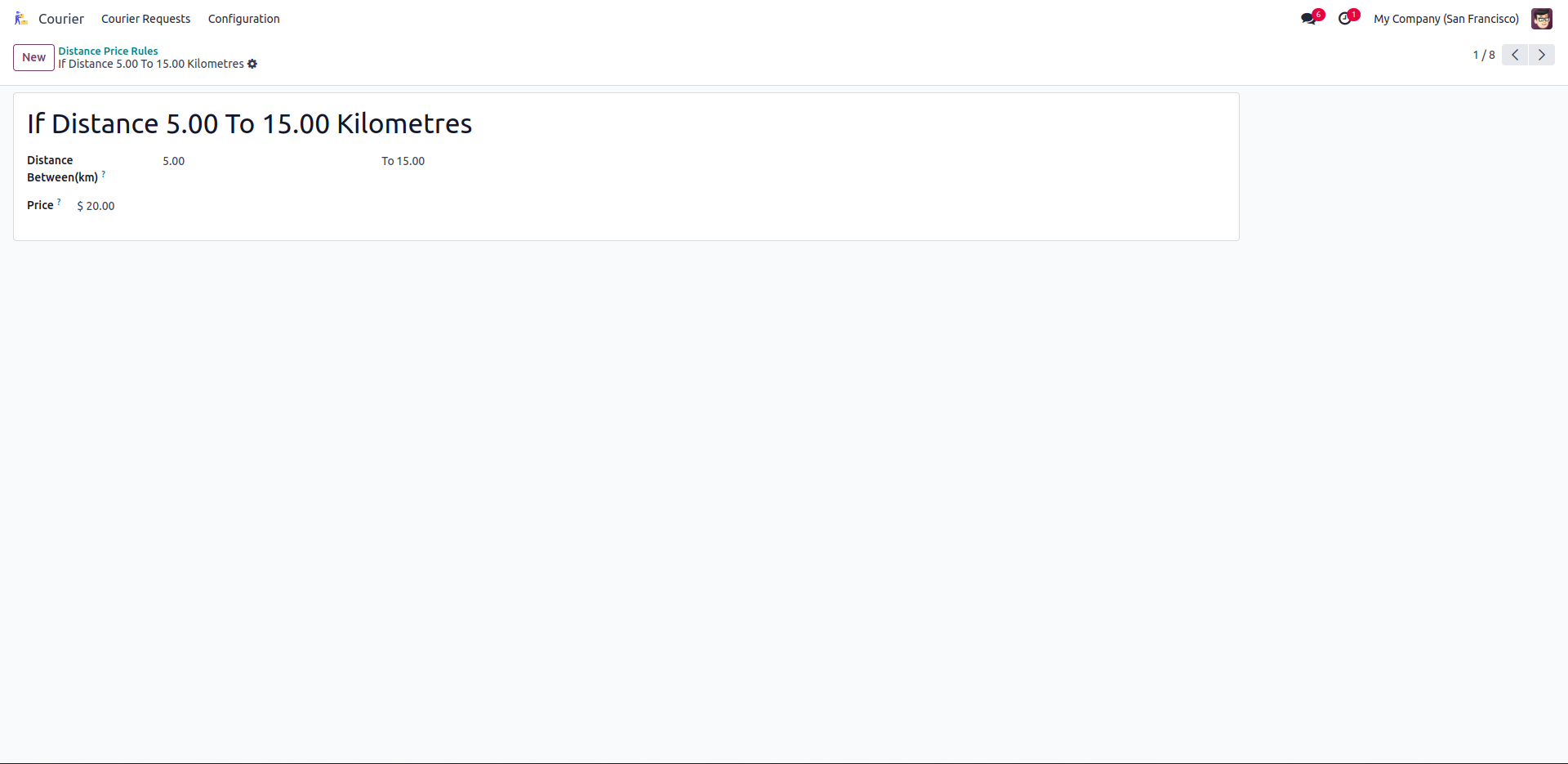Click help question mark beside Distance Between(km)
Image resolution: width=1568 pixels, height=764 pixels.
104,174
